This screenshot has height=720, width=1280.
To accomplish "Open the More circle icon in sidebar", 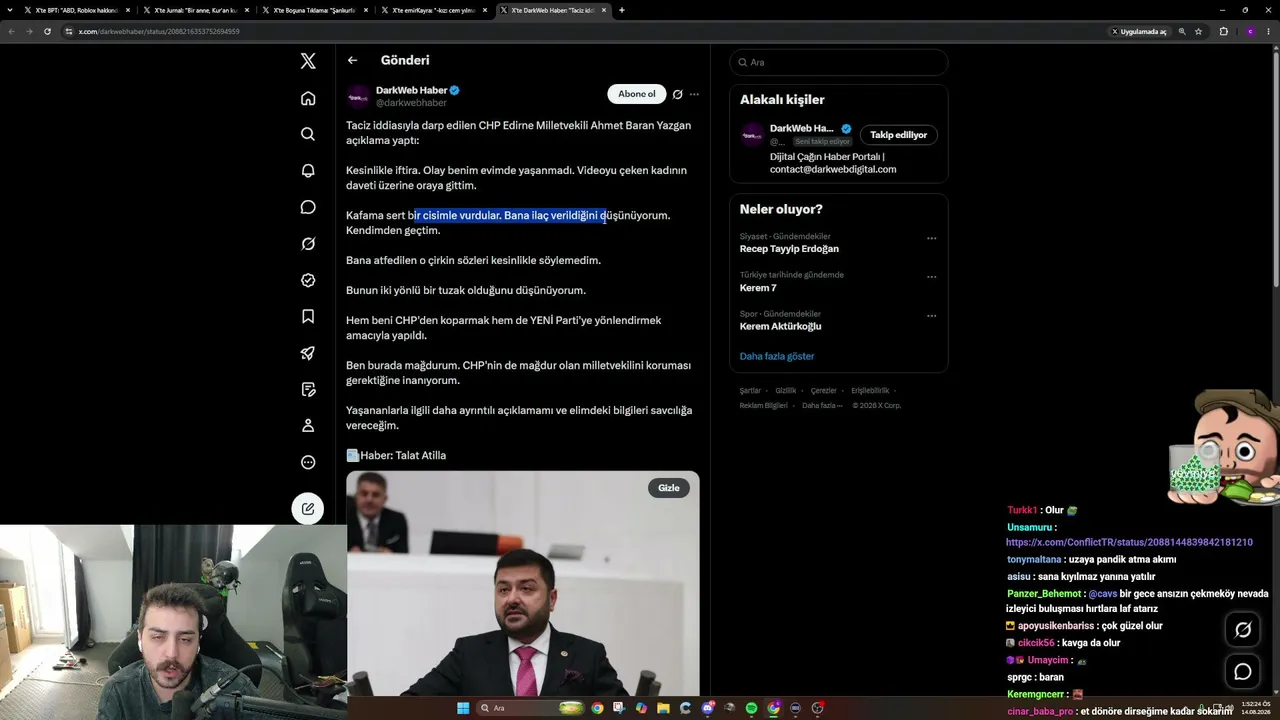I will (x=308, y=462).
